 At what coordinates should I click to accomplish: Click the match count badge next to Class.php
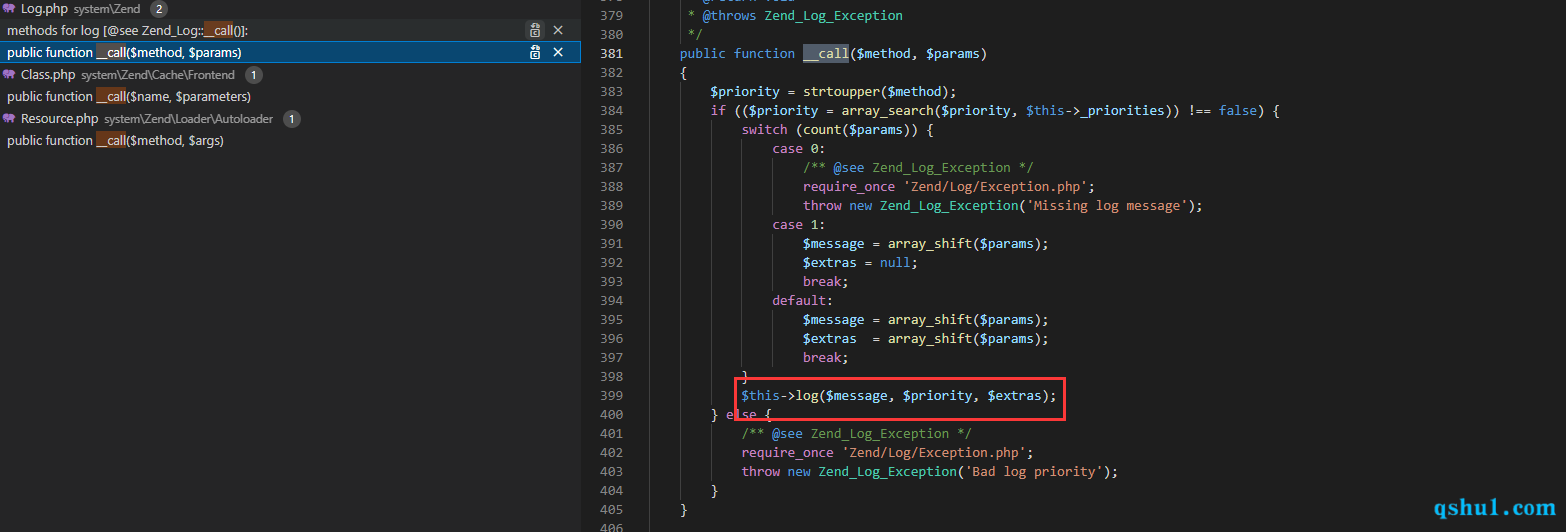click(254, 75)
